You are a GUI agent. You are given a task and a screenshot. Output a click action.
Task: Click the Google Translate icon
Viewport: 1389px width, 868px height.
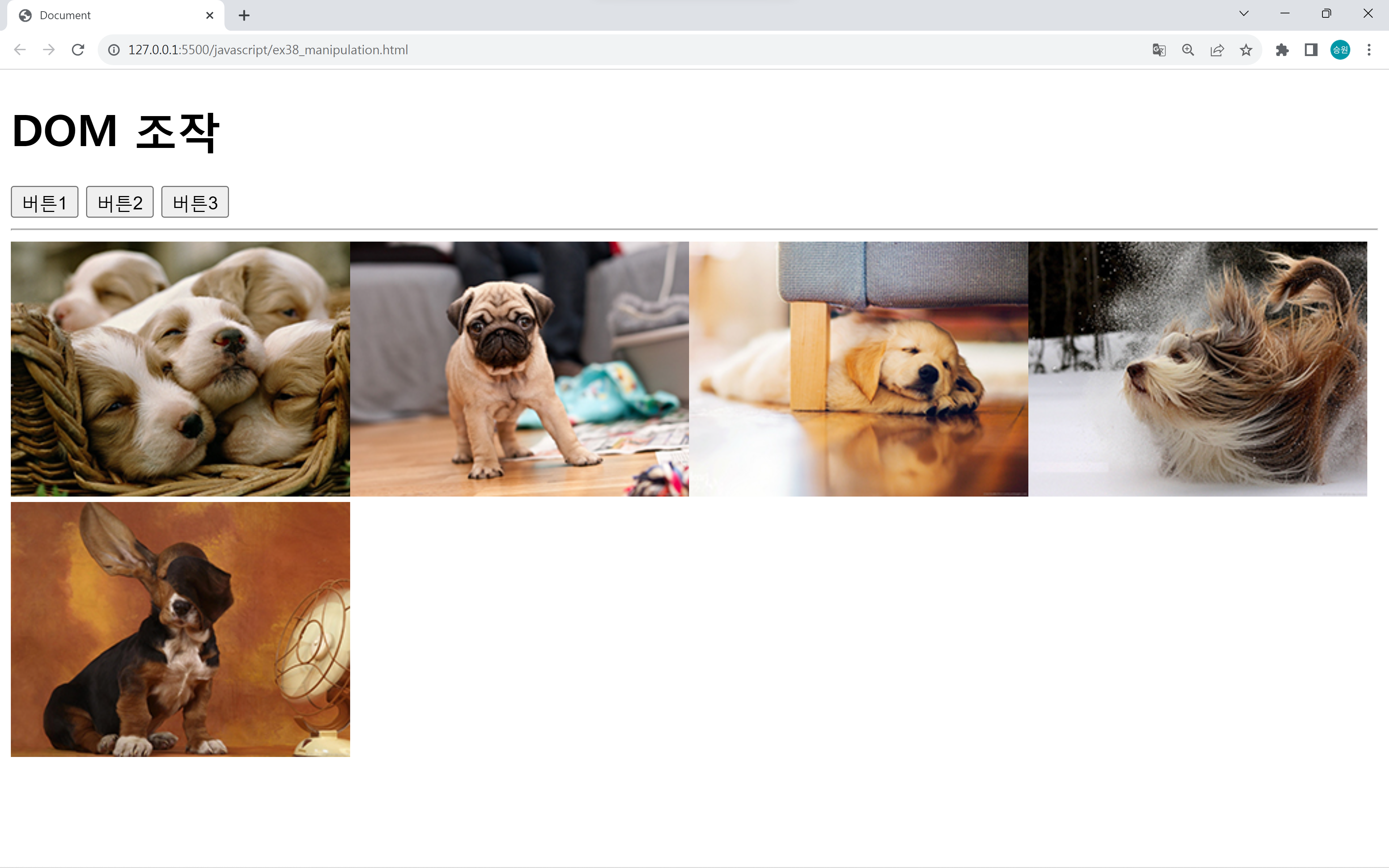[1159, 50]
